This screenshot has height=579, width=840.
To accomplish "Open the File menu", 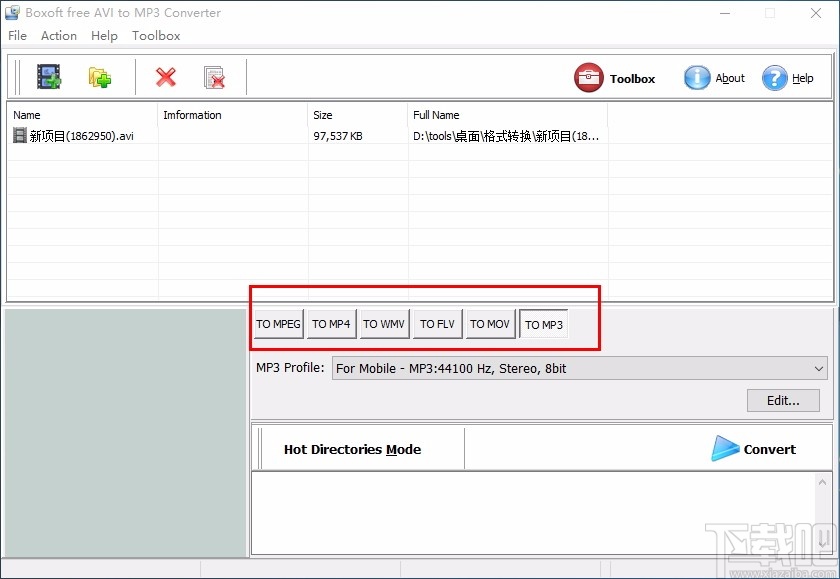I will pyautogui.click(x=16, y=35).
